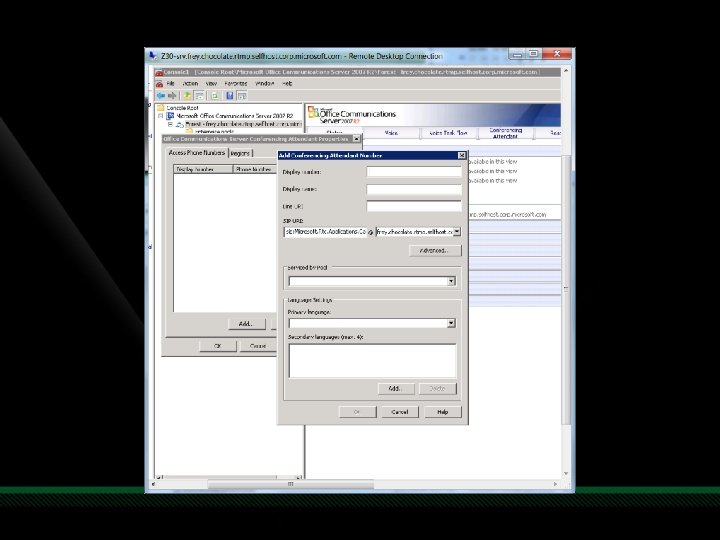Click the horizontal scrollbar right arrow
This screenshot has height=540, width=720.
coord(556,484)
